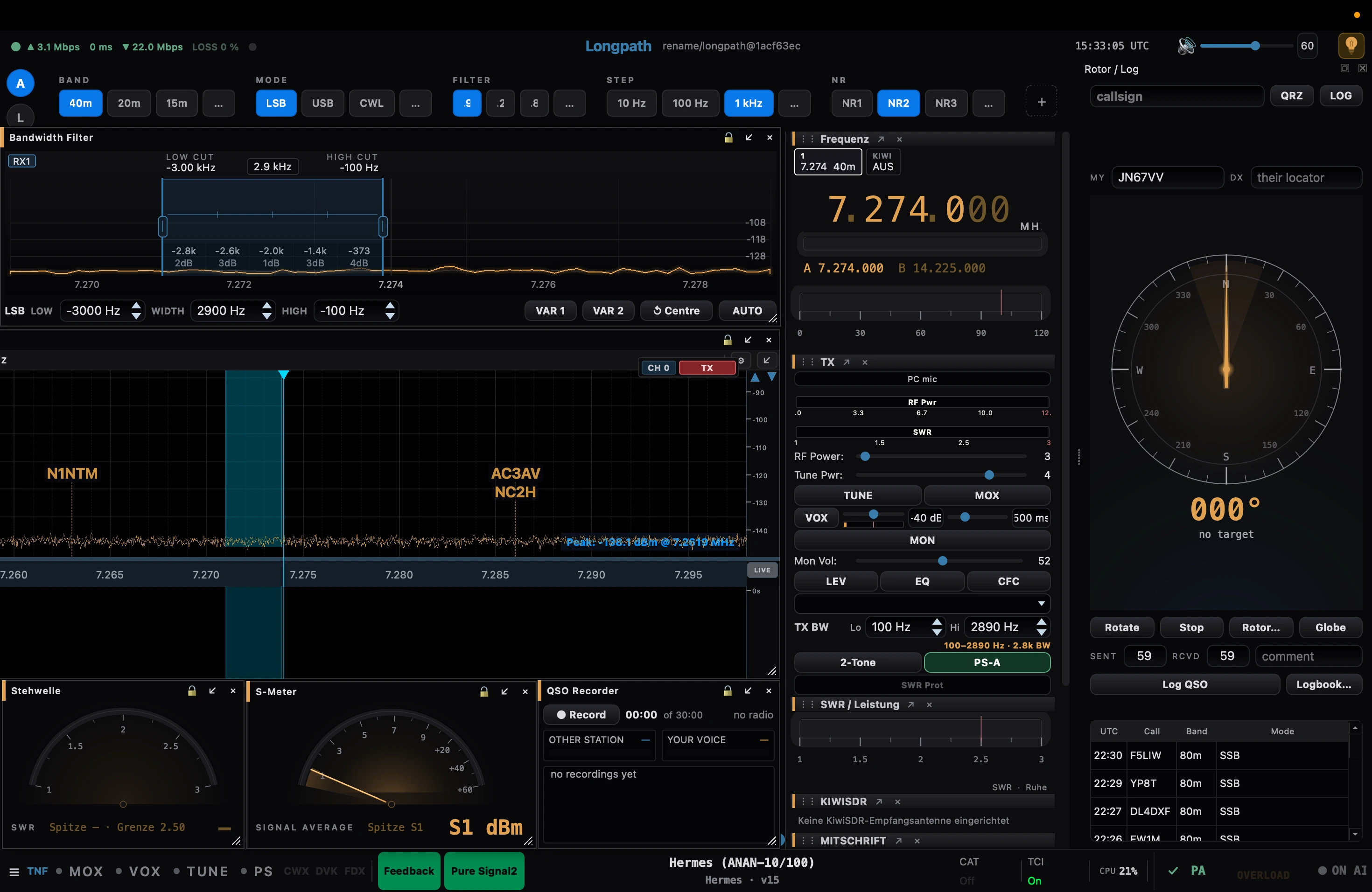Close the KIWISDR panel
This screenshot has width=1372, height=892.
pos(897,802)
